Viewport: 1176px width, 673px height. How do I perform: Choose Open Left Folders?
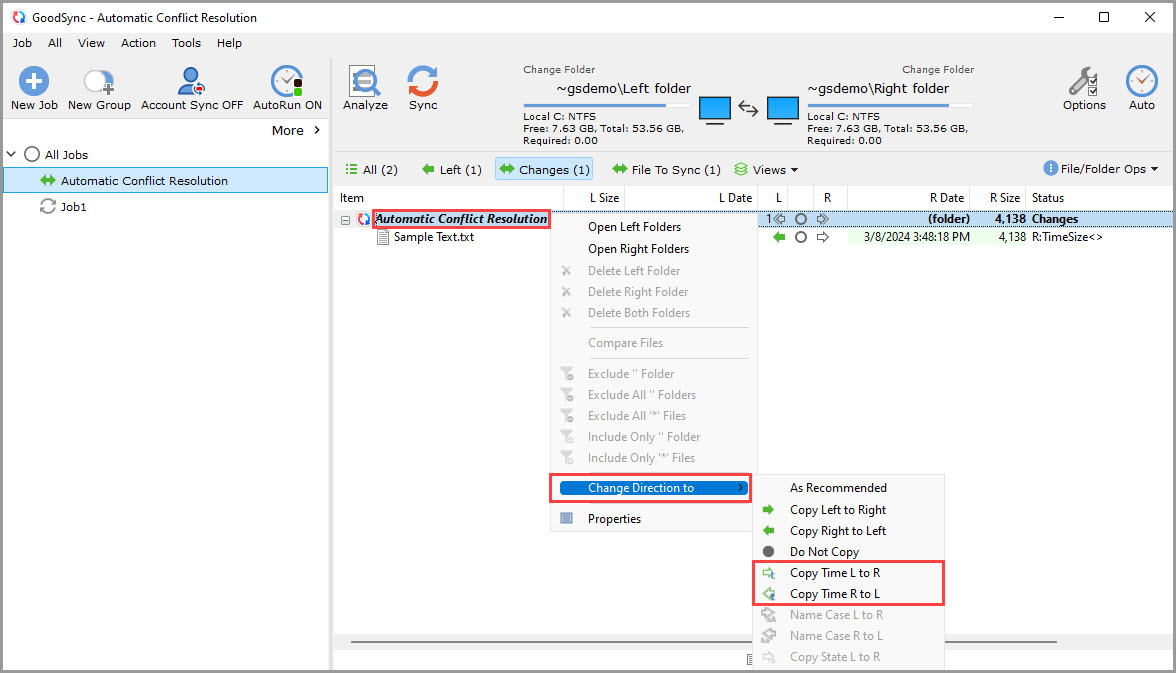click(634, 227)
